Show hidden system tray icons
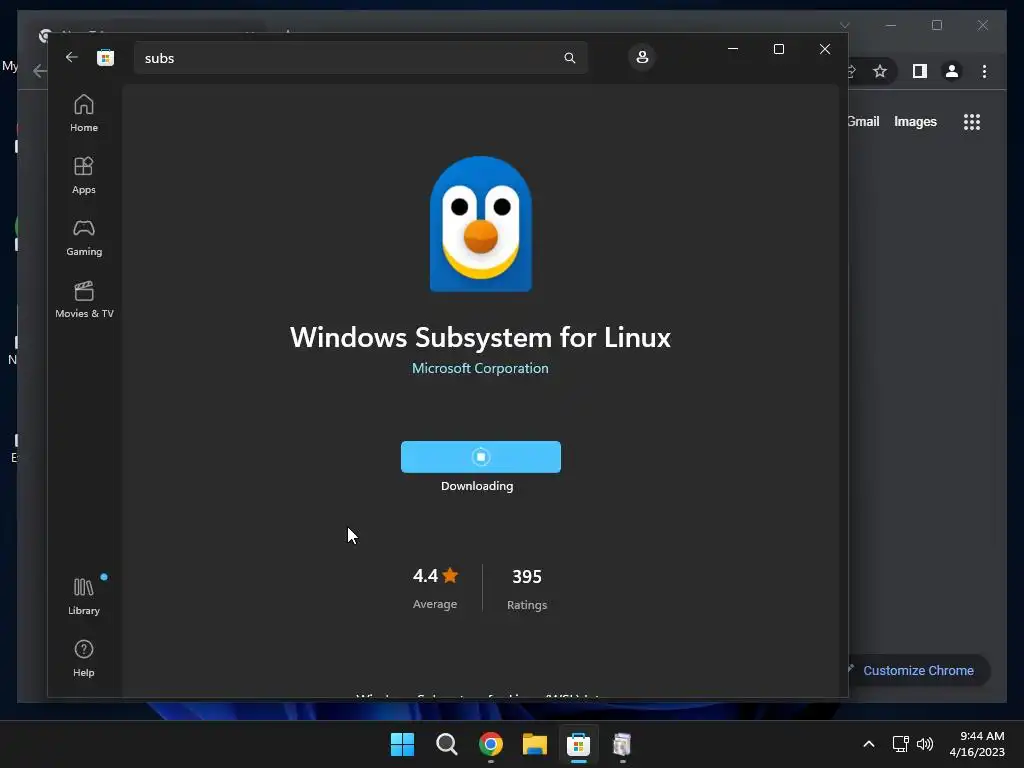1024x768 pixels. 869,744
